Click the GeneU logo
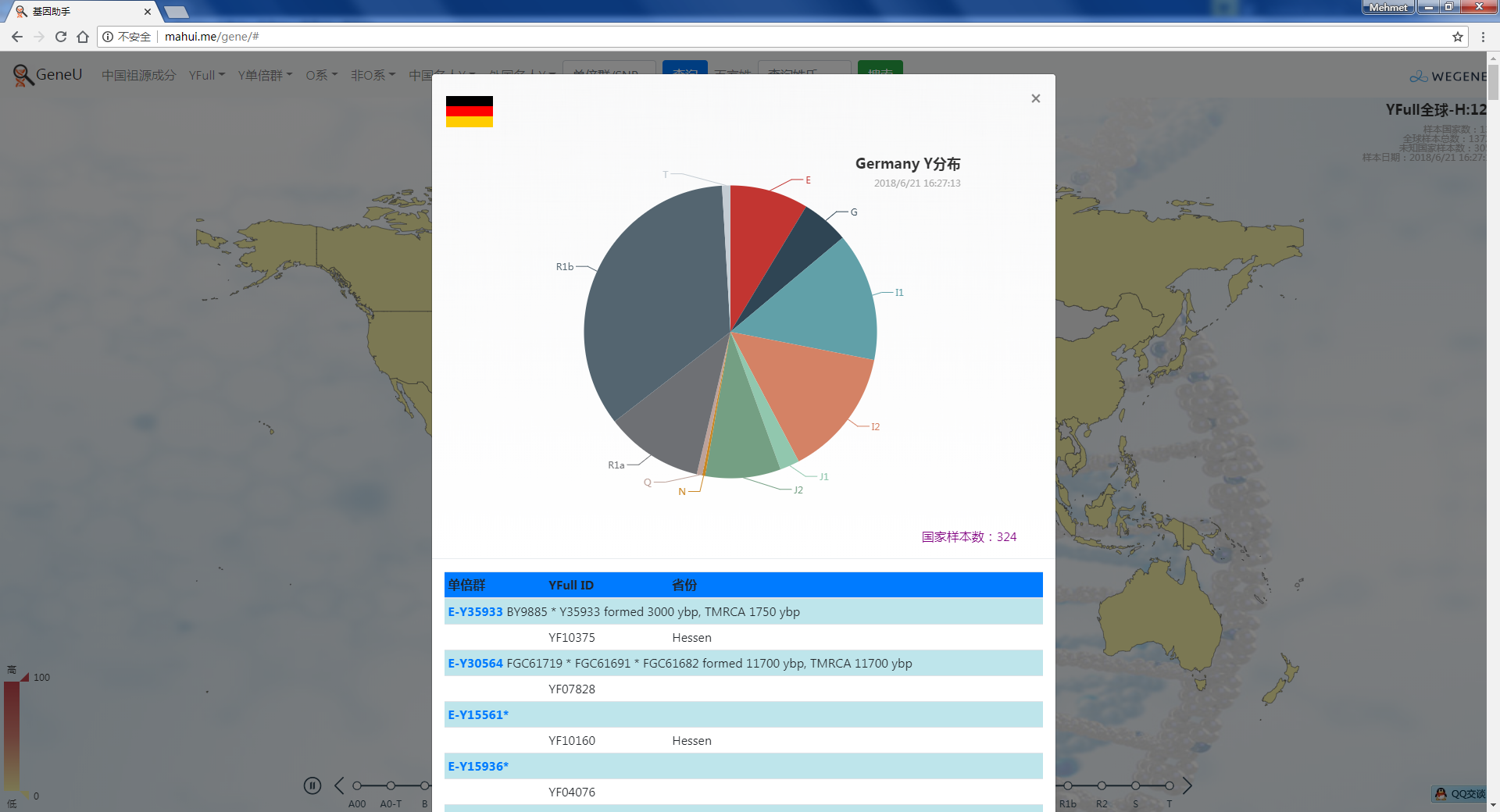The image size is (1500, 812). (48, 75)
